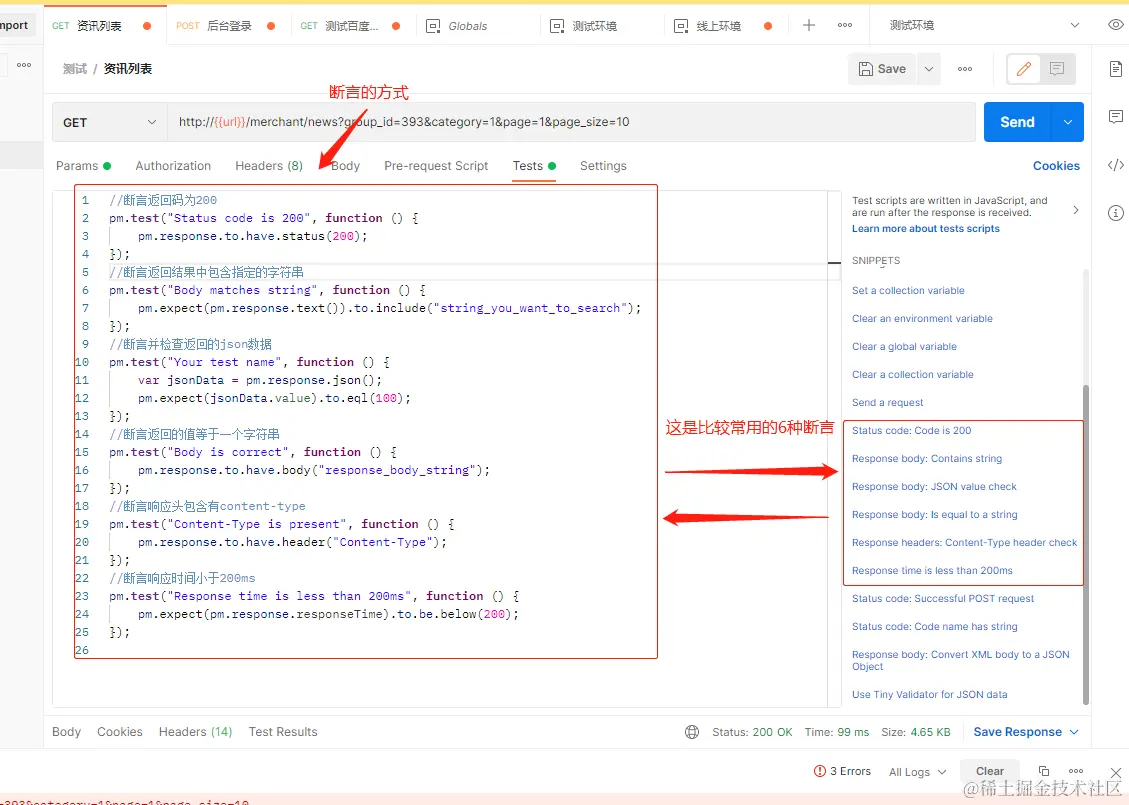The height and width of the screenshot is (805, 1129).
Task: Click the network globe icon in response bar
Action: point(692,732)
